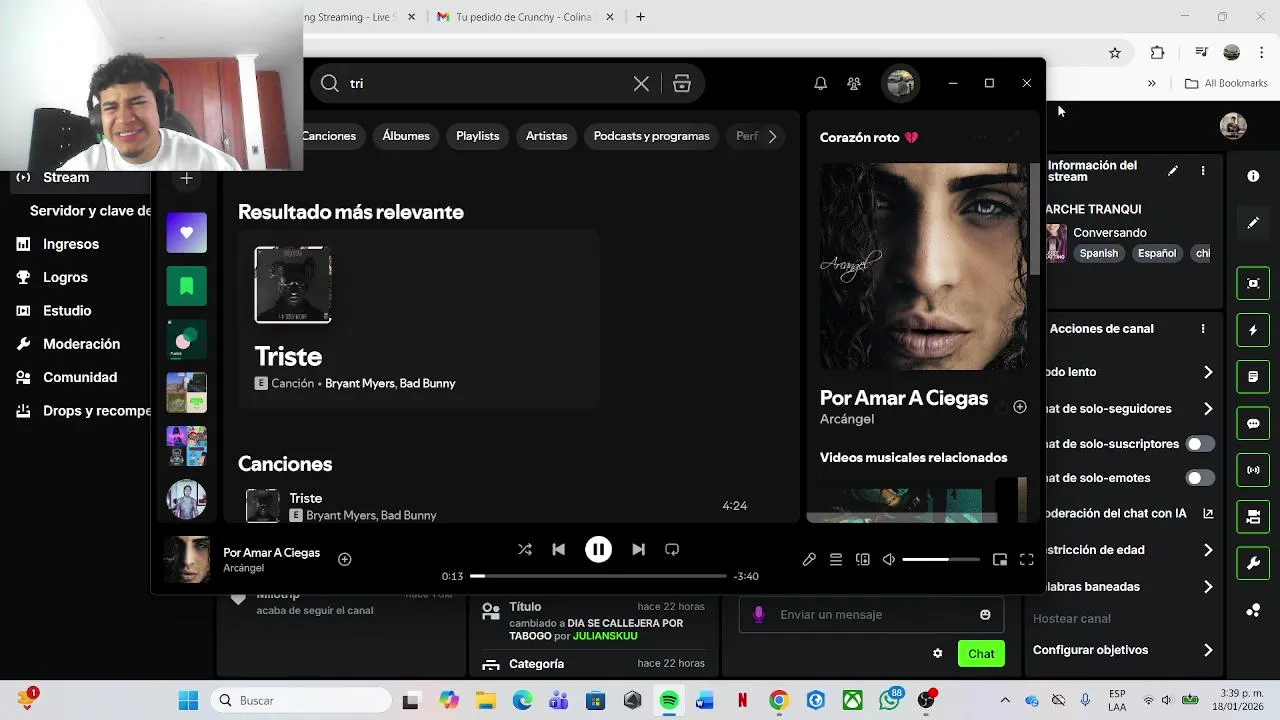Open Spotify miniplayer
Viewport: 1280px width, 720px height.
[x=1000, y=560]
